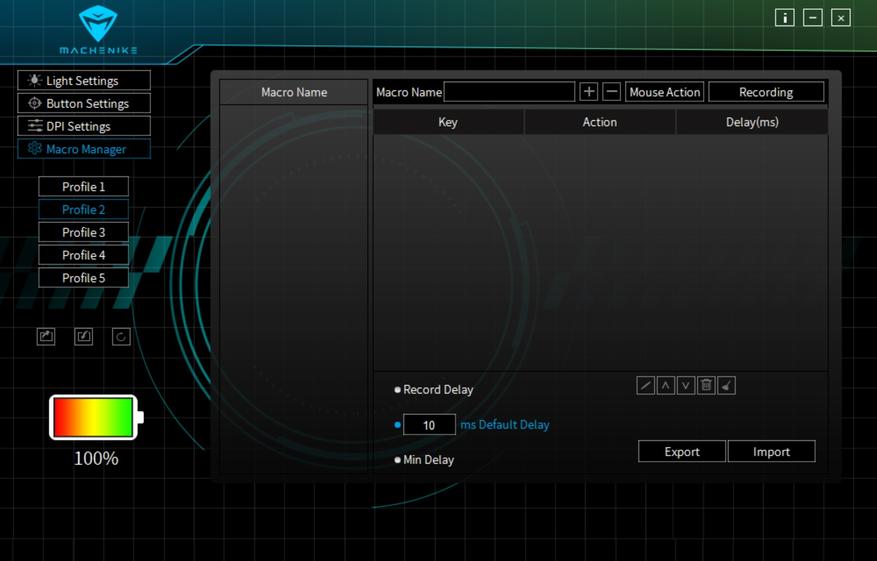Move macro step up with the up arrow

pyautogui.click(x=666, y=386)
